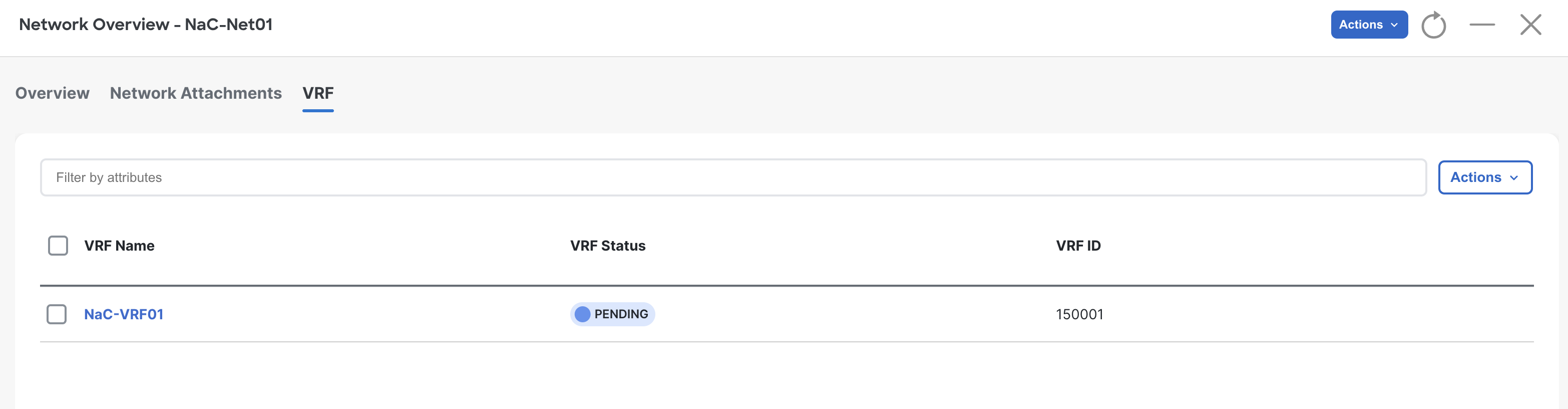Open the table Actions dropdown
The image size is (1568, 409).
tap(1485, 177)
